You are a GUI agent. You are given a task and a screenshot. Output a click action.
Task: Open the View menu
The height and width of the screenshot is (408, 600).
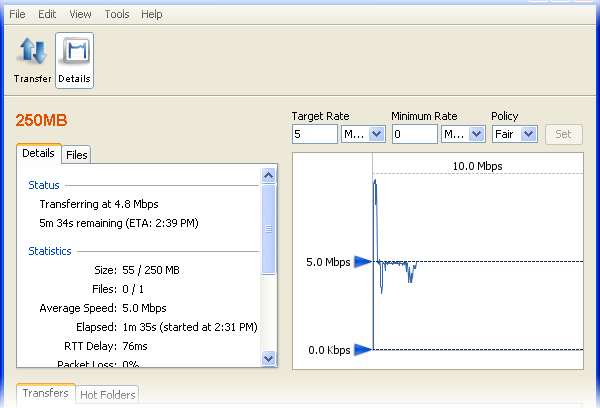(x=81, y=15)
